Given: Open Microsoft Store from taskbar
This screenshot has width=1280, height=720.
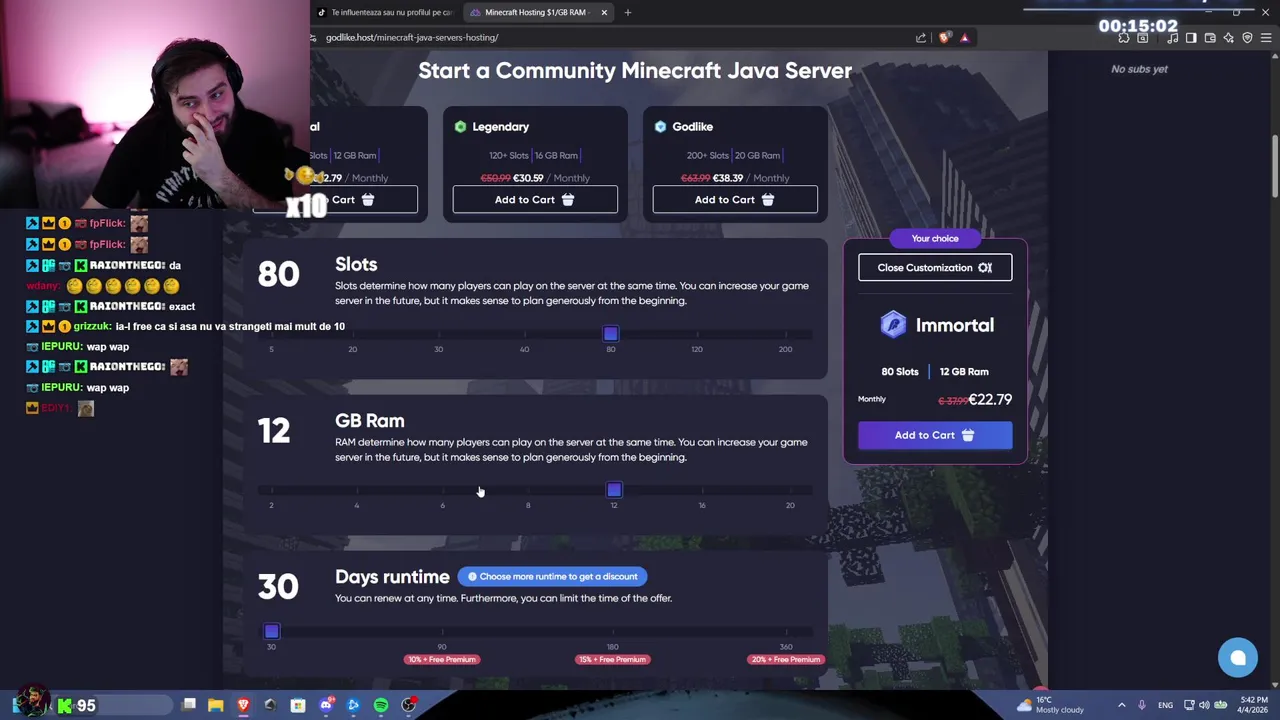Looking at the screenshot, I should click(x=298, y=705).
